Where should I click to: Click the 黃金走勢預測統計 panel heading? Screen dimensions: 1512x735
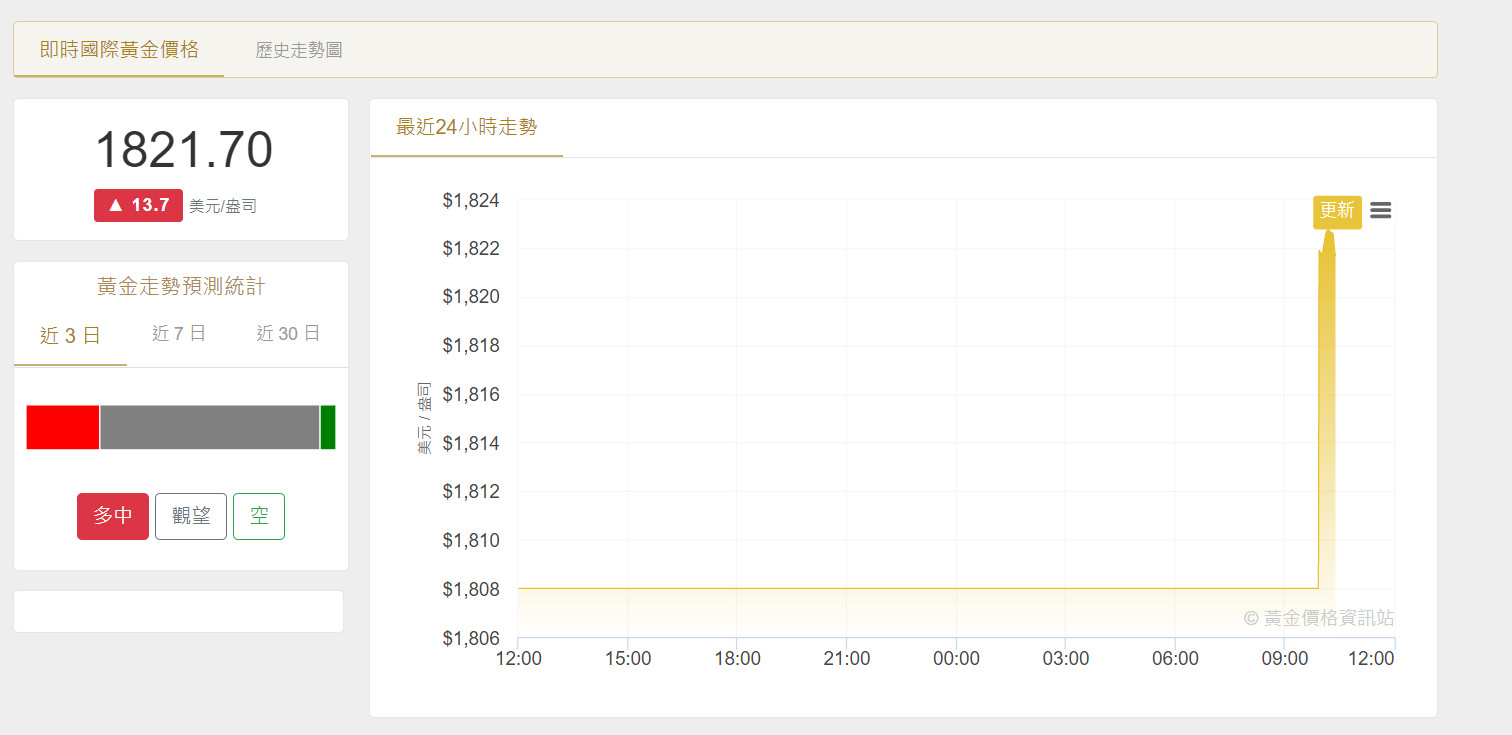[181, 287]
